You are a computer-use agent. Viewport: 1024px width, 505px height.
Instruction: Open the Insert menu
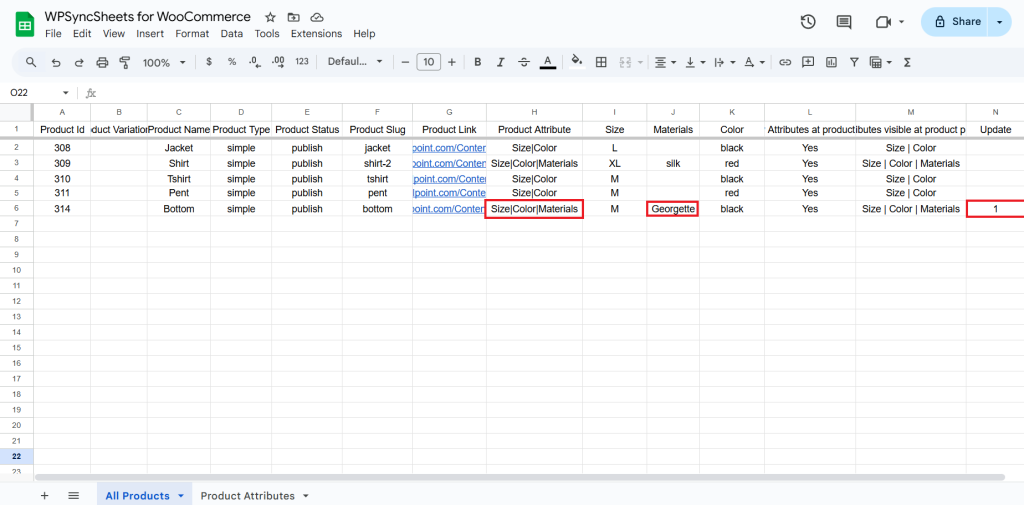tap(150, 33)
